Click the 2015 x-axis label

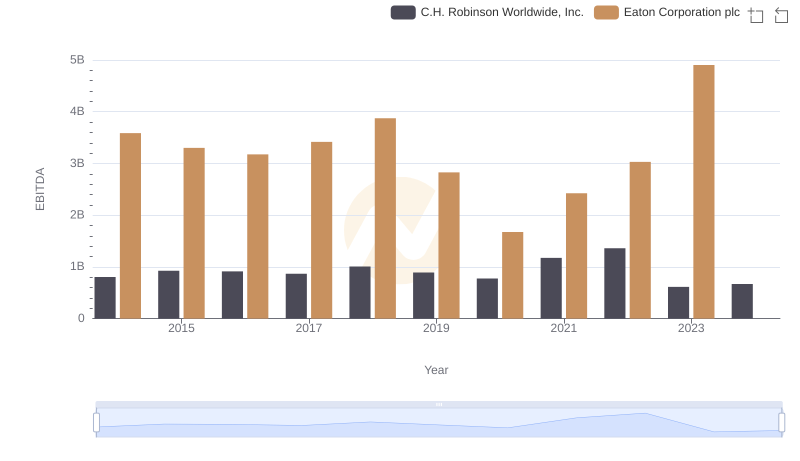[x=181, y=328]
